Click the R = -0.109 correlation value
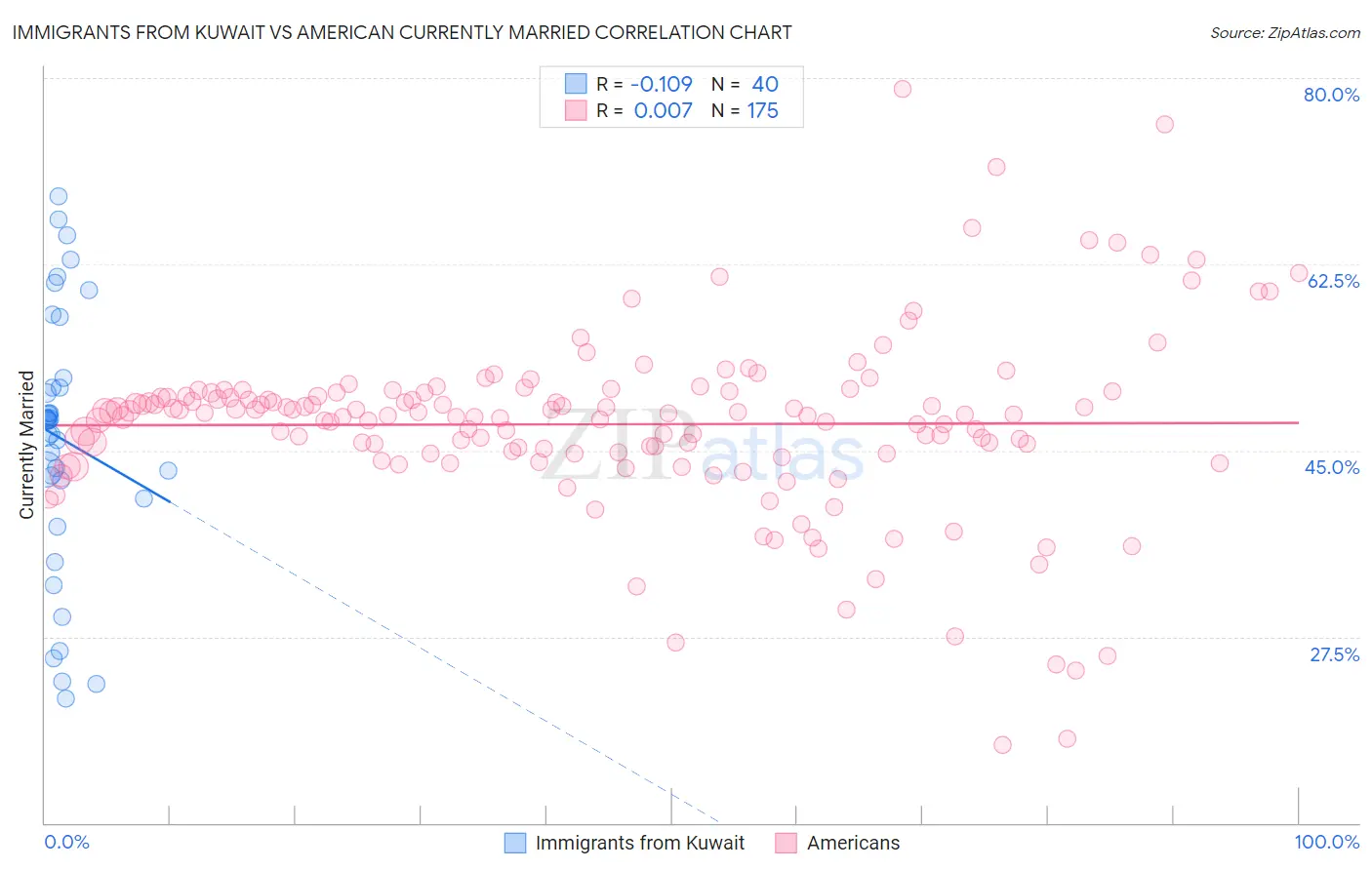 click(644, 84)
